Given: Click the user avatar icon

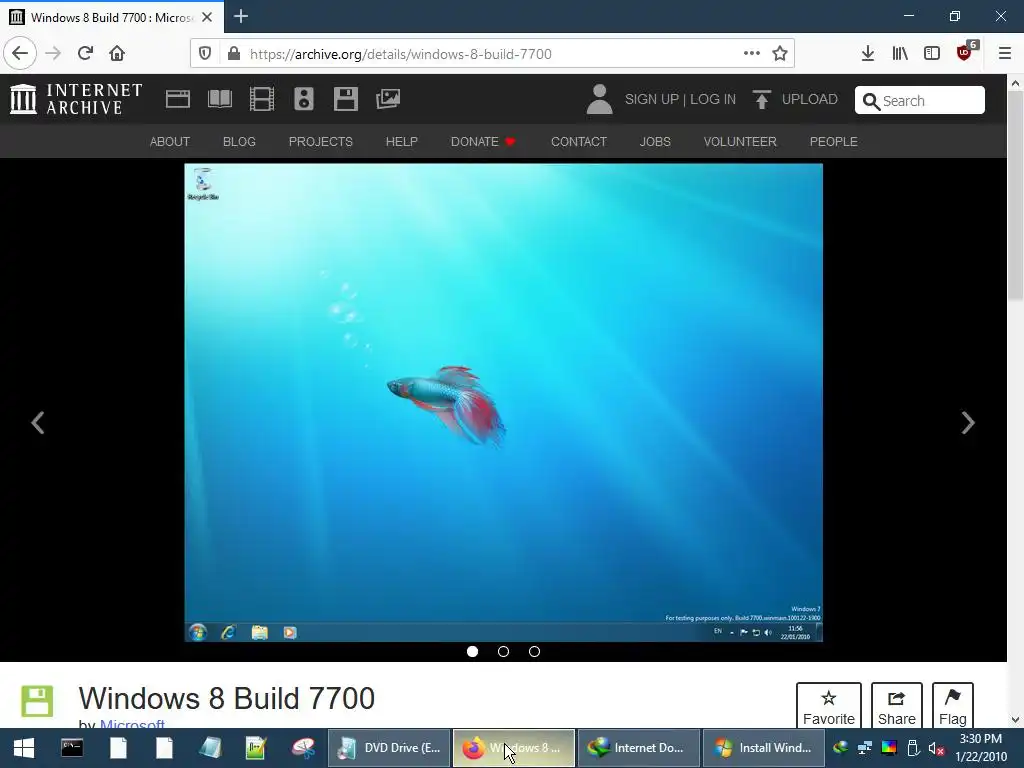Looking at the screenshot, I should click(x=599, y=99).
